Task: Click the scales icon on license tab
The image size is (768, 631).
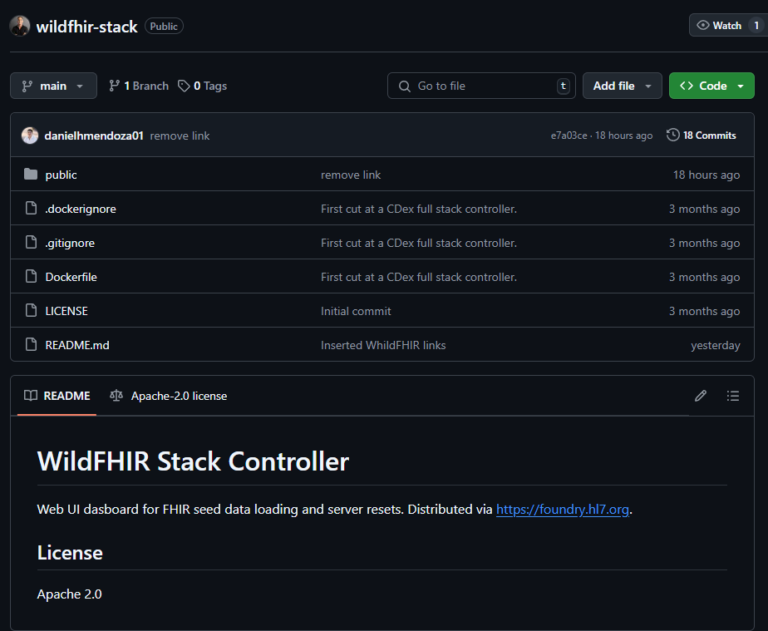Action: pyautogui.click(x=116, y=395)
